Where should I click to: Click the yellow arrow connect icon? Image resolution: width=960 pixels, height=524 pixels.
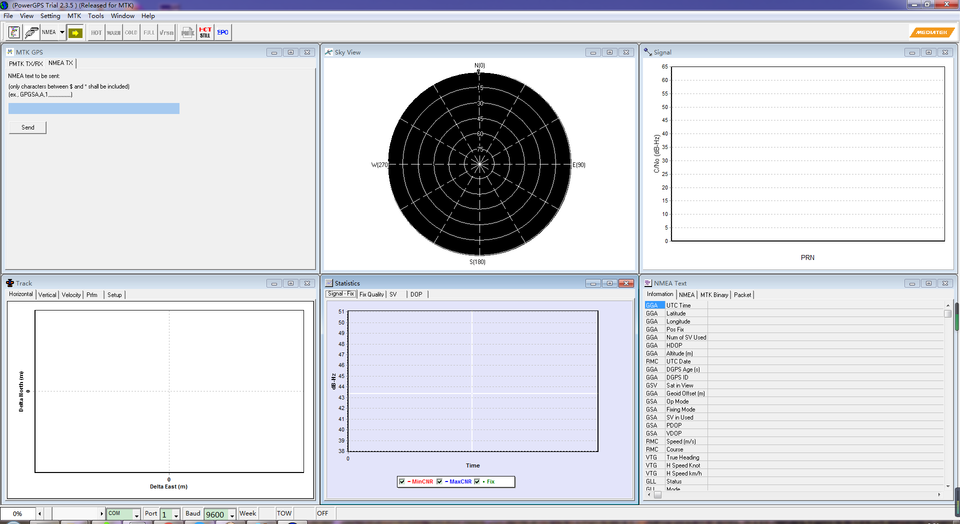point(75,32)
